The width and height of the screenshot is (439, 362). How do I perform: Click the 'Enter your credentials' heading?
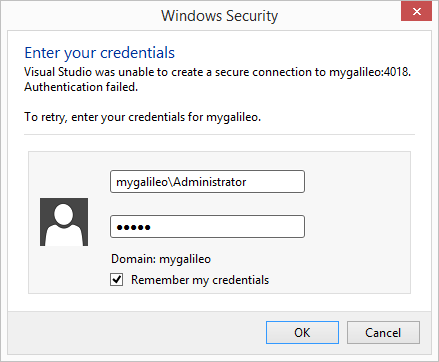click(x=99, y=53)
